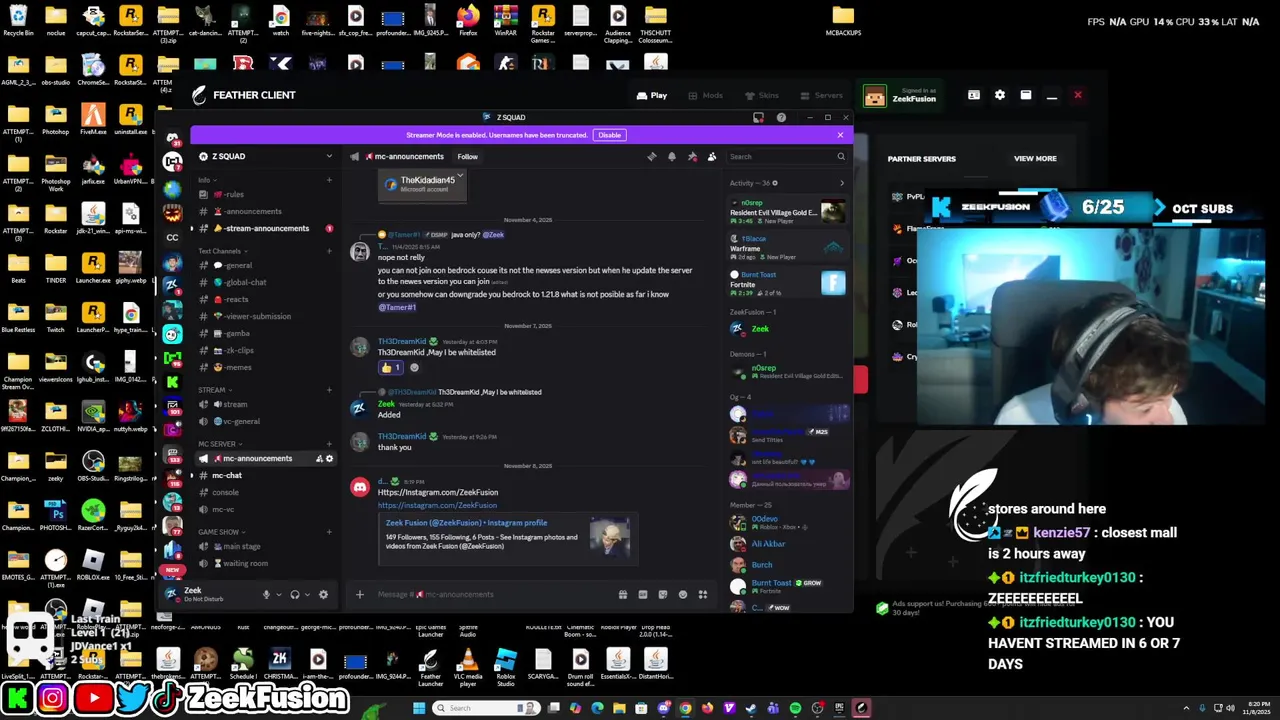This screenshot has height=720, width=1280.
Task: Open the console channel
Action: pos(265,493)
